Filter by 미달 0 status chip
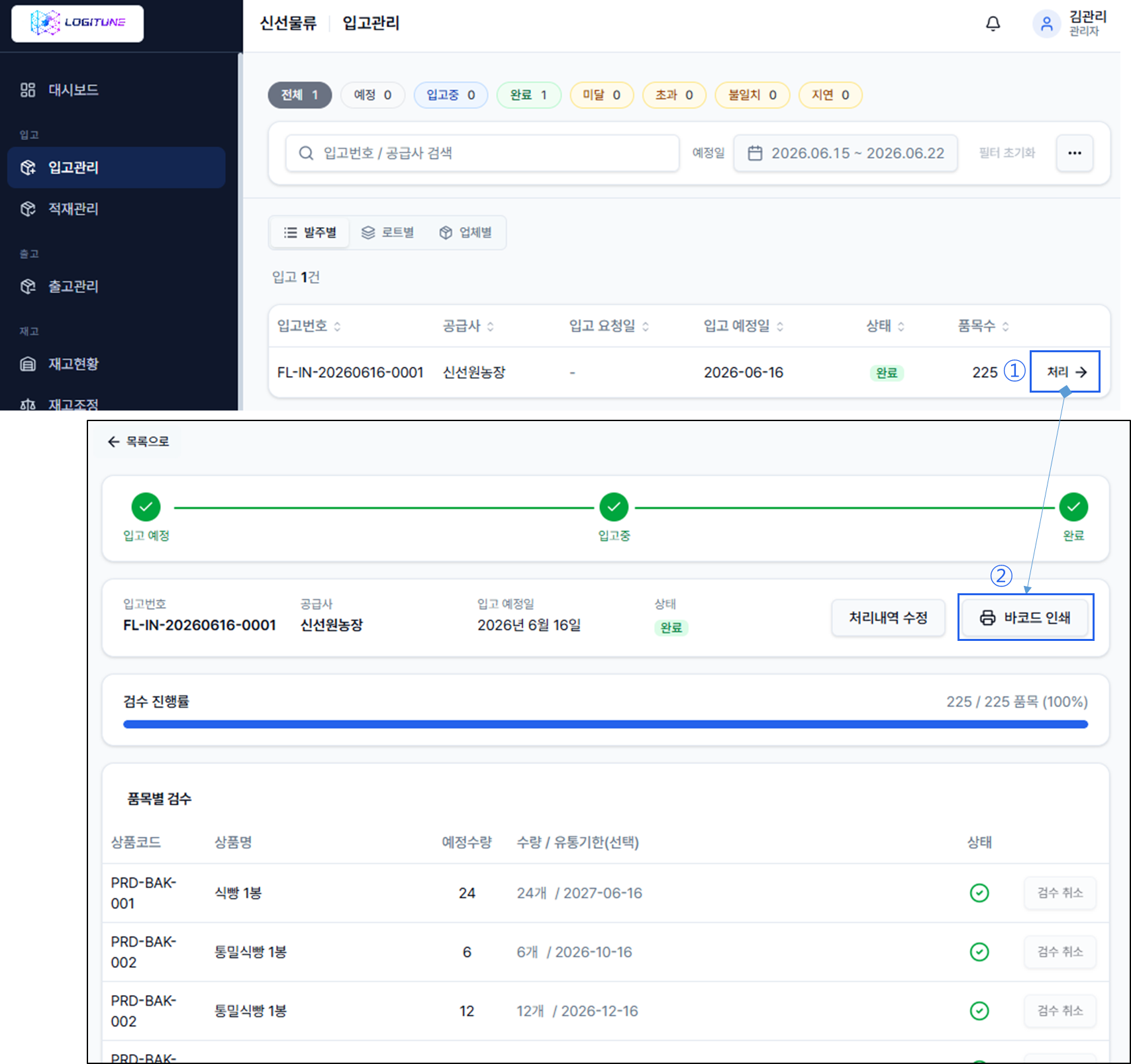This screenshot has width=1131, height=1064. pos(601,95)
